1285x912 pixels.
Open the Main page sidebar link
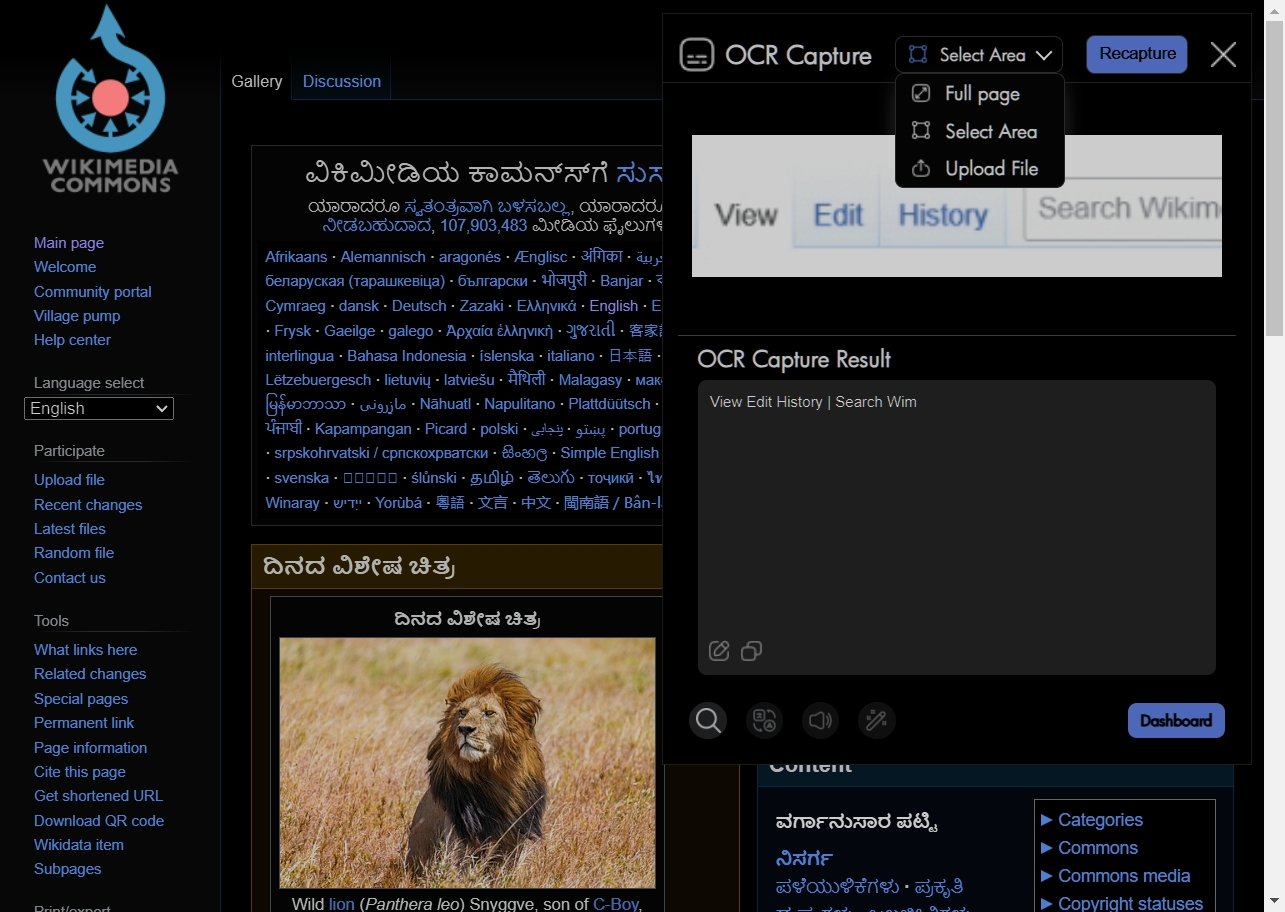[69, 243]
